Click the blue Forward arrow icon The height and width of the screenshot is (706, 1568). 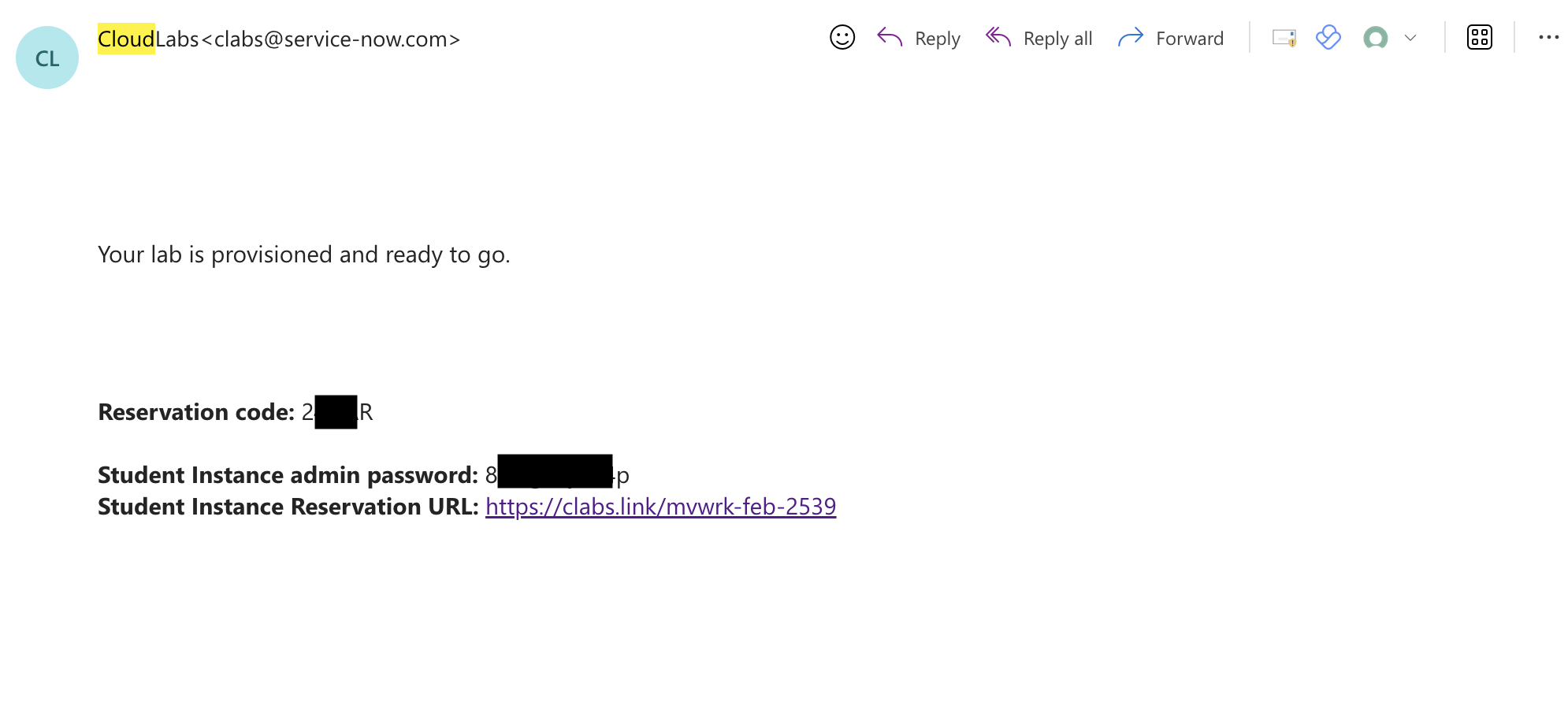(1131, 37)
